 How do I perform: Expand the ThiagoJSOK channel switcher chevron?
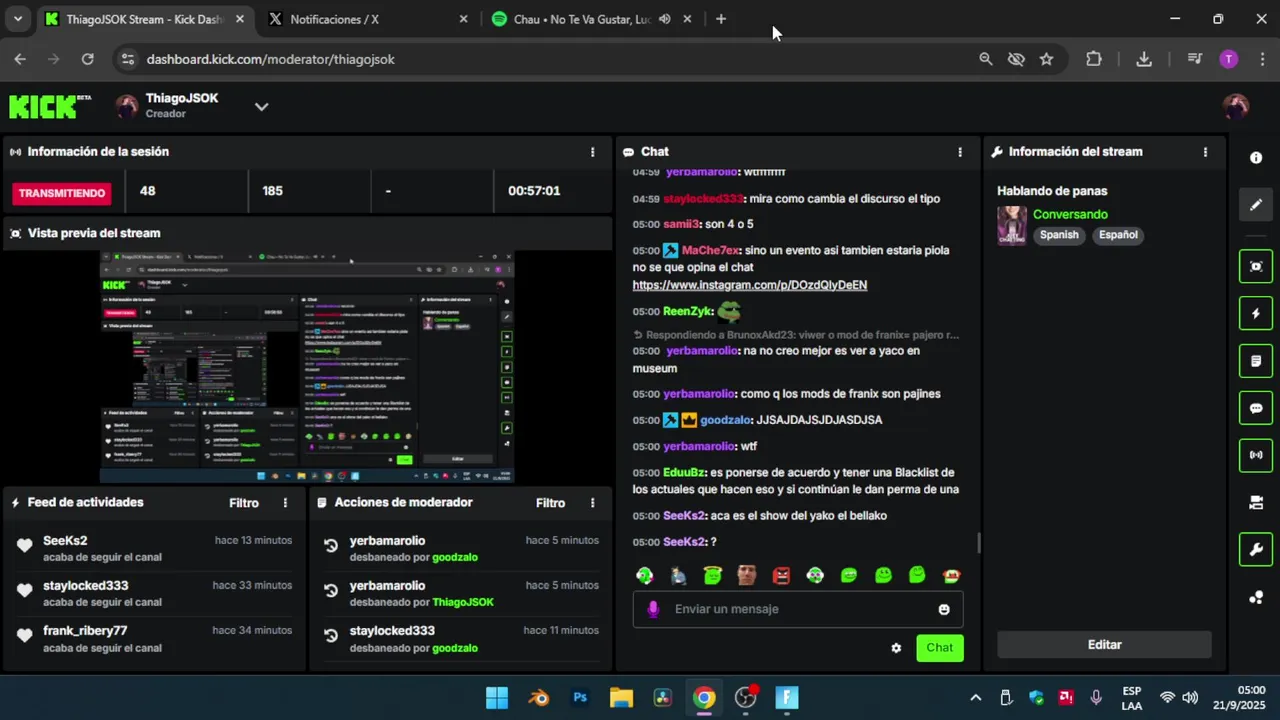pos(261,106)
